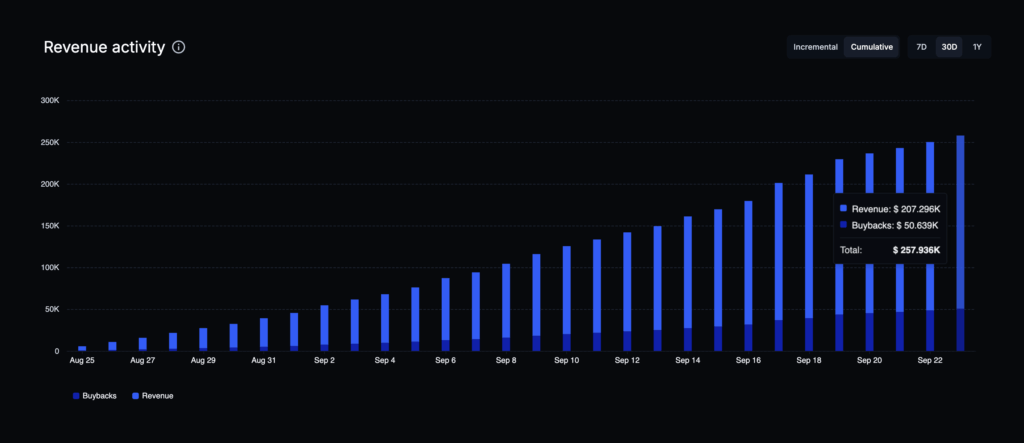Choose the 30D time range
Viewport: 1024px width, 443px height.
(948, 47)
